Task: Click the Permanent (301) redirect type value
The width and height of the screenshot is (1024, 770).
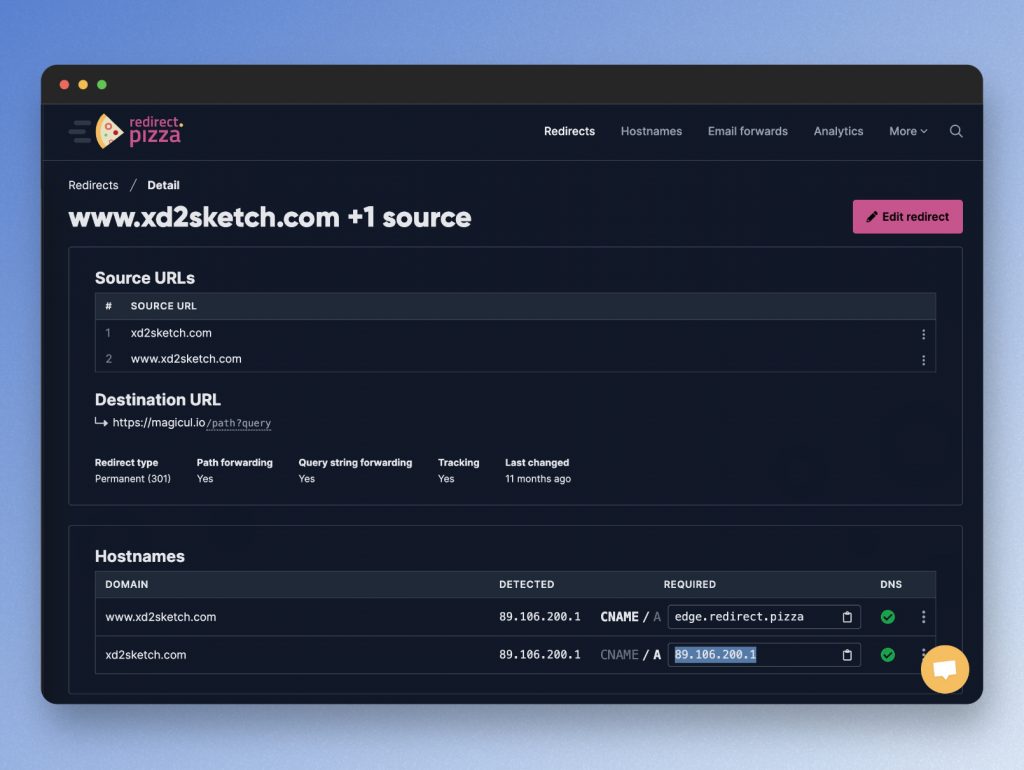Action: pyautogui.click(x=133, y=479)
